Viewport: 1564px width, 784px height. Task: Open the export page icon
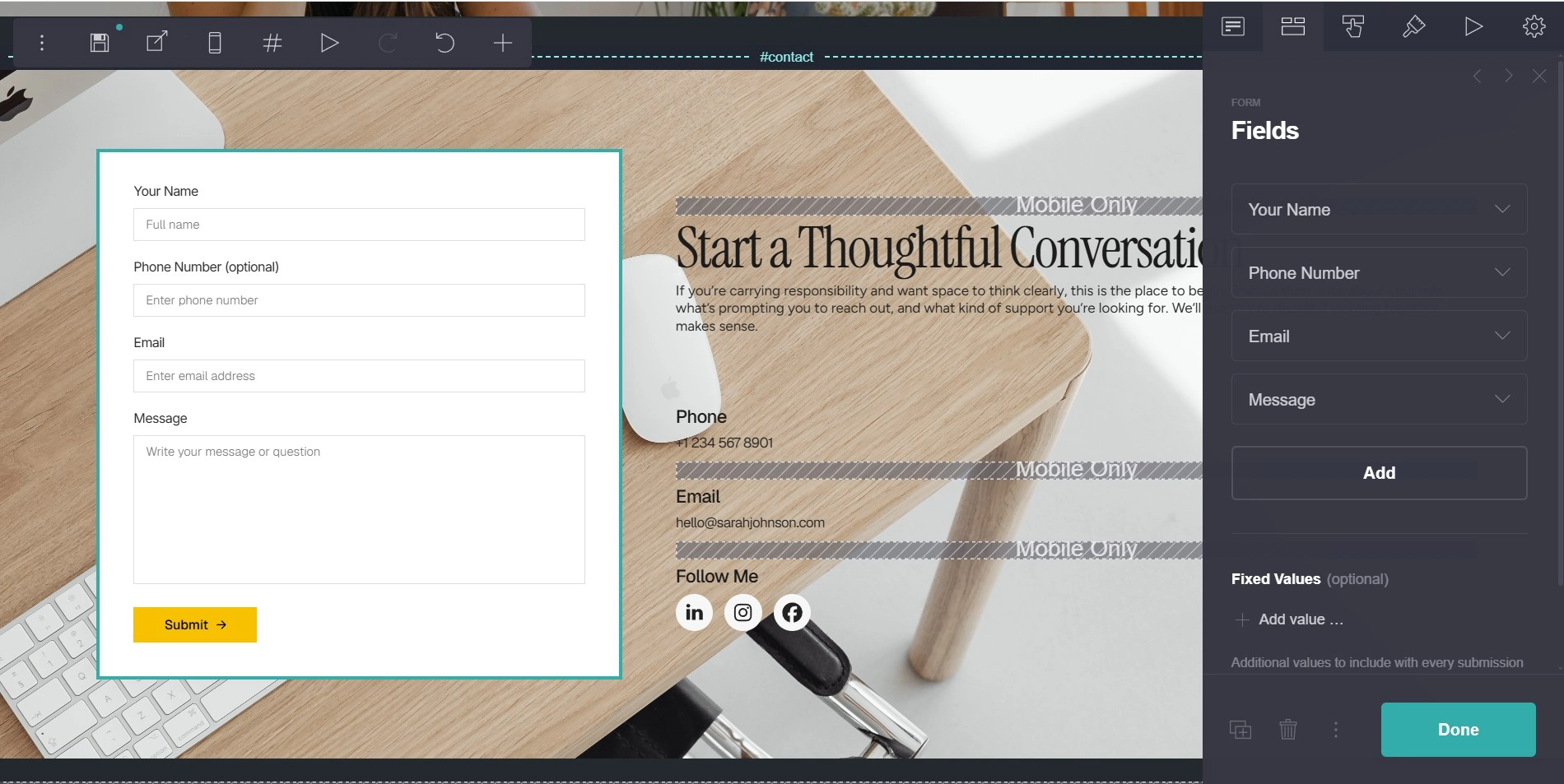coord(157,42)
